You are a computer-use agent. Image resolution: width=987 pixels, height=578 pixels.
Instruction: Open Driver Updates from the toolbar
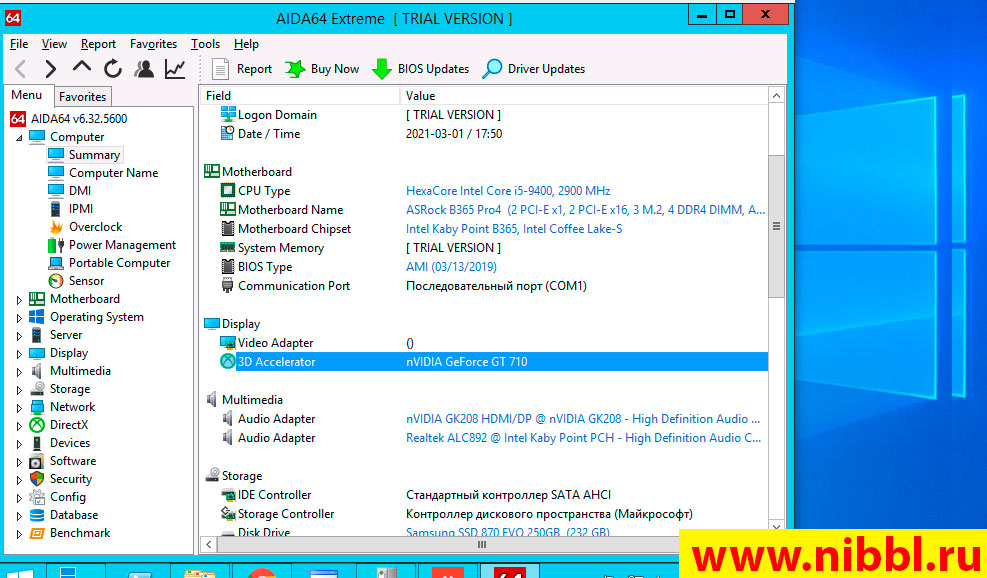pyautogui.click(x=534, y=69)
